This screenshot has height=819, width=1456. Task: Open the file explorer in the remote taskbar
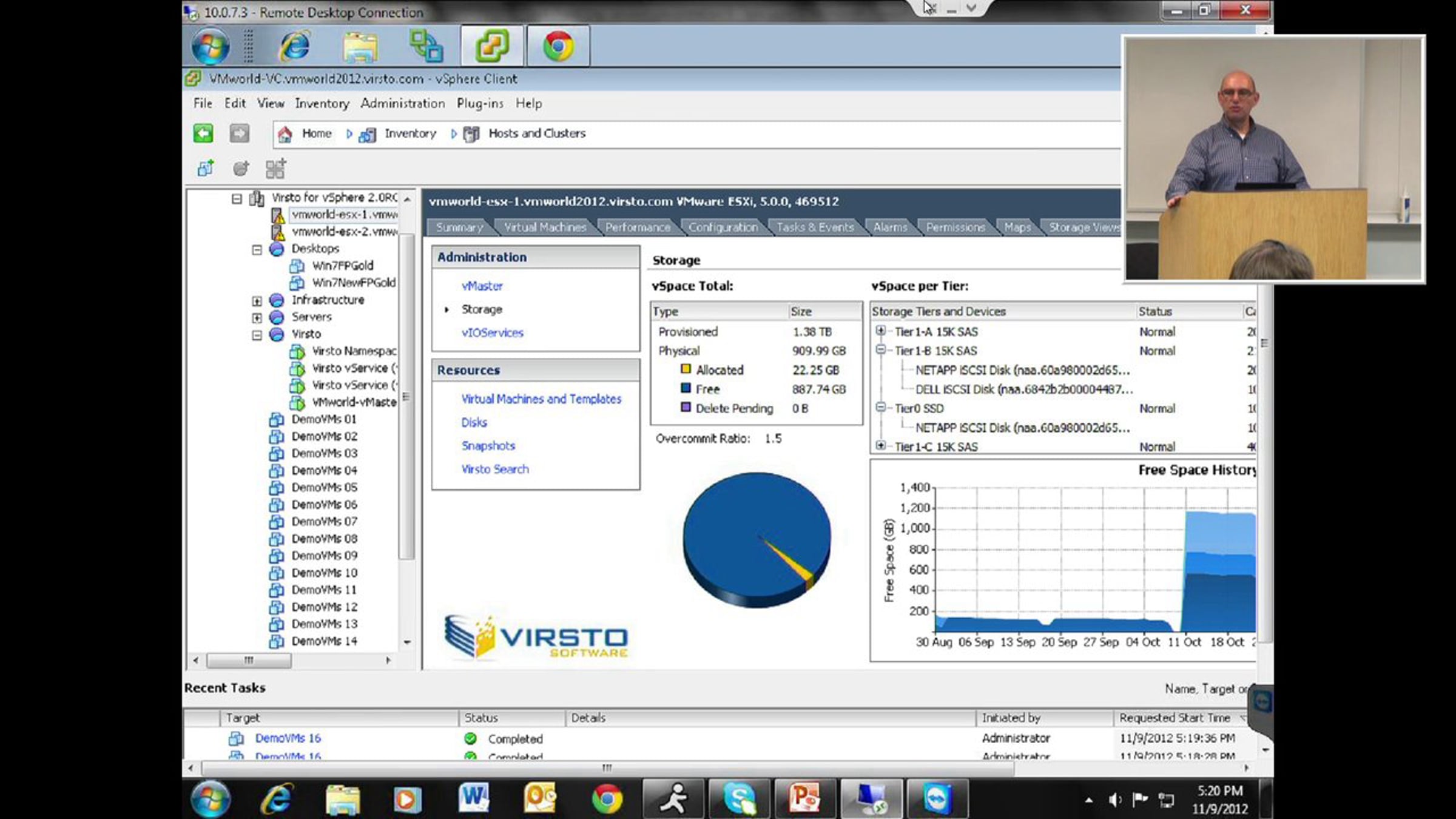tap(360, 46)
